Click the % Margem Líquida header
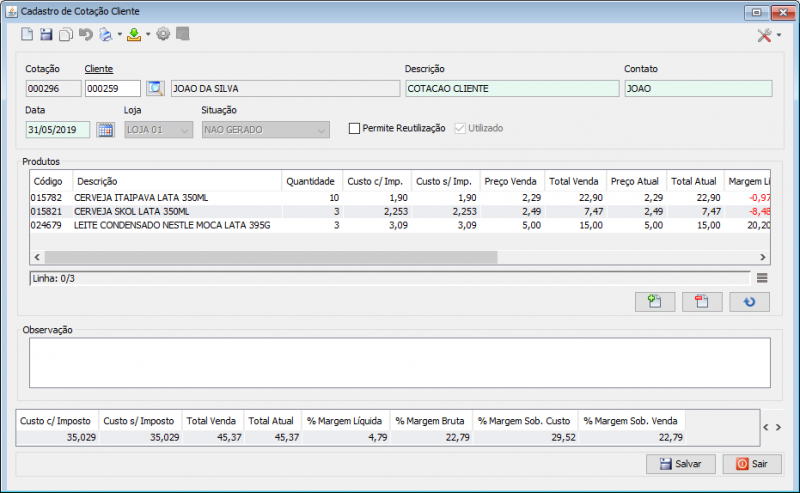Viewport: 800px width, 493px height. point(345,421)
